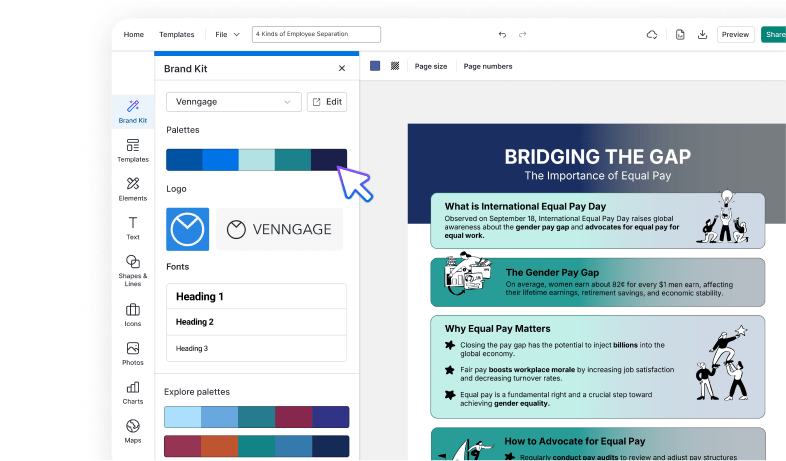The height and width of the screenshot is (461, 786).
Task: Open Shapes & Lines panel
Action: point(133,271)
